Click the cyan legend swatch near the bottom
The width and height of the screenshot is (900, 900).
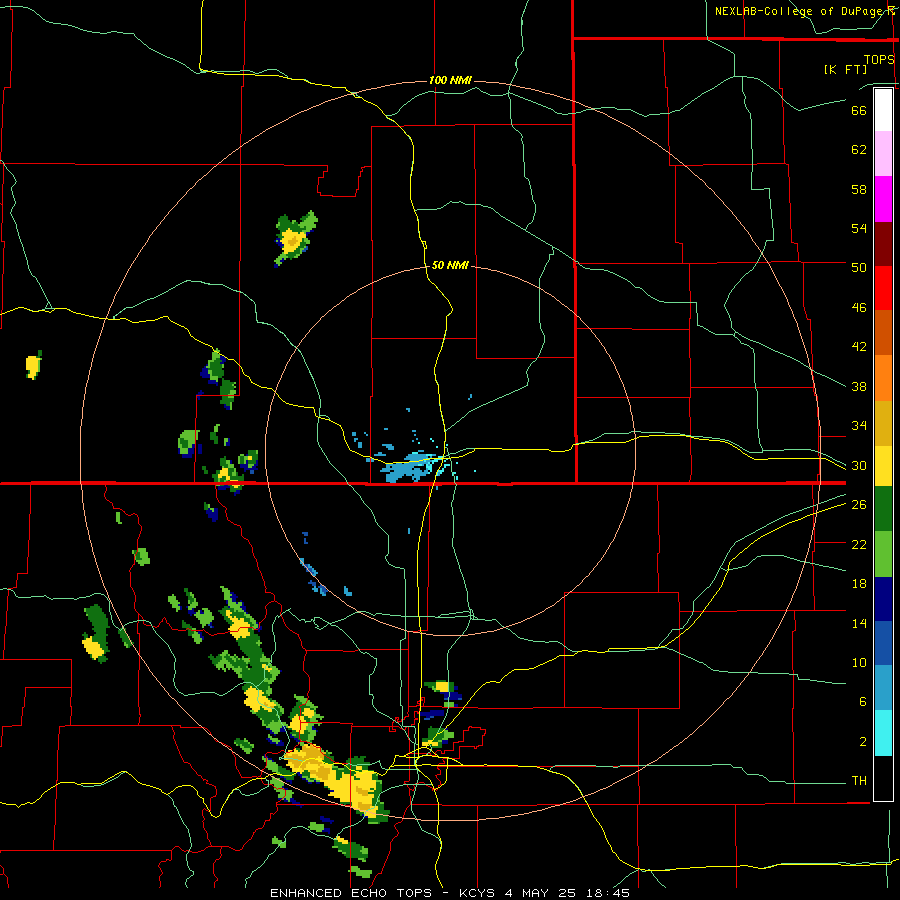[x=883, y=733]
